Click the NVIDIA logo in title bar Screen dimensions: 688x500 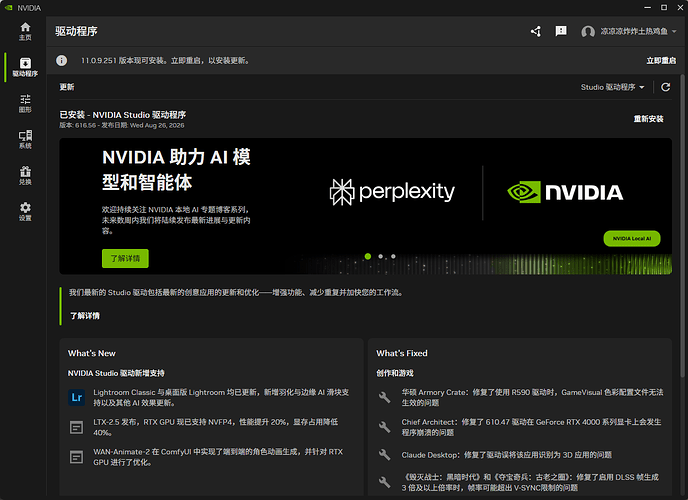[8, 8]
